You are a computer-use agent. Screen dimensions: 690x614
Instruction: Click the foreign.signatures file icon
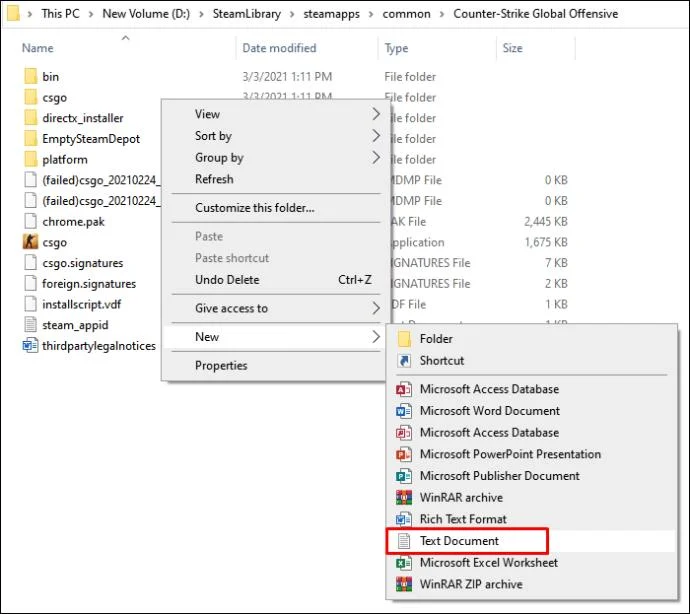(30, 283)
